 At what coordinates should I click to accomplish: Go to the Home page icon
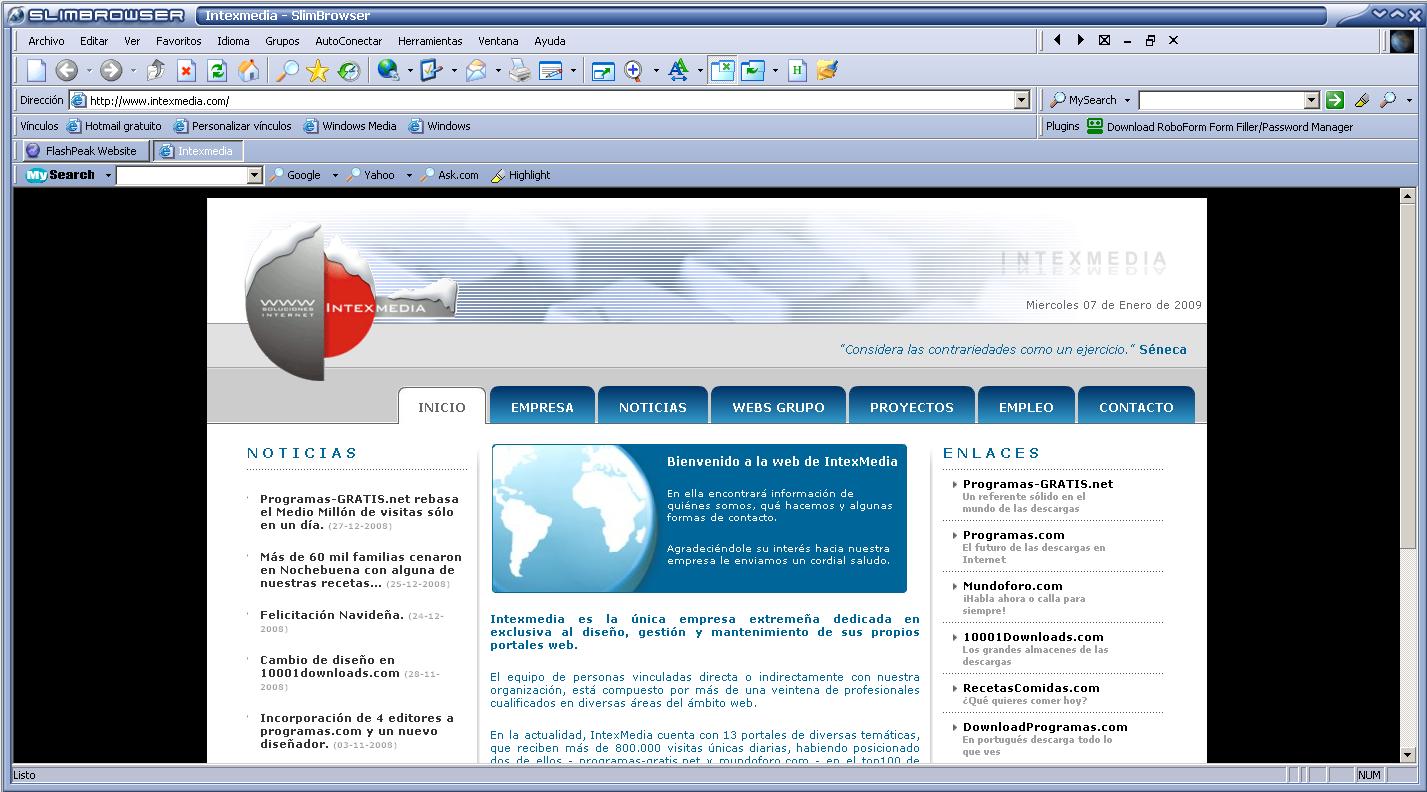point(248,70)
